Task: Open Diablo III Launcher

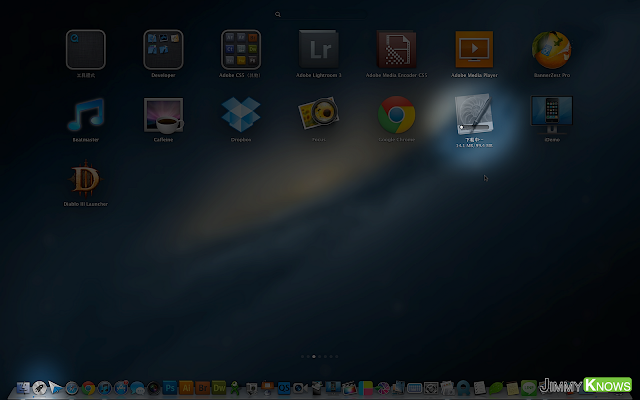Action: 86,179
